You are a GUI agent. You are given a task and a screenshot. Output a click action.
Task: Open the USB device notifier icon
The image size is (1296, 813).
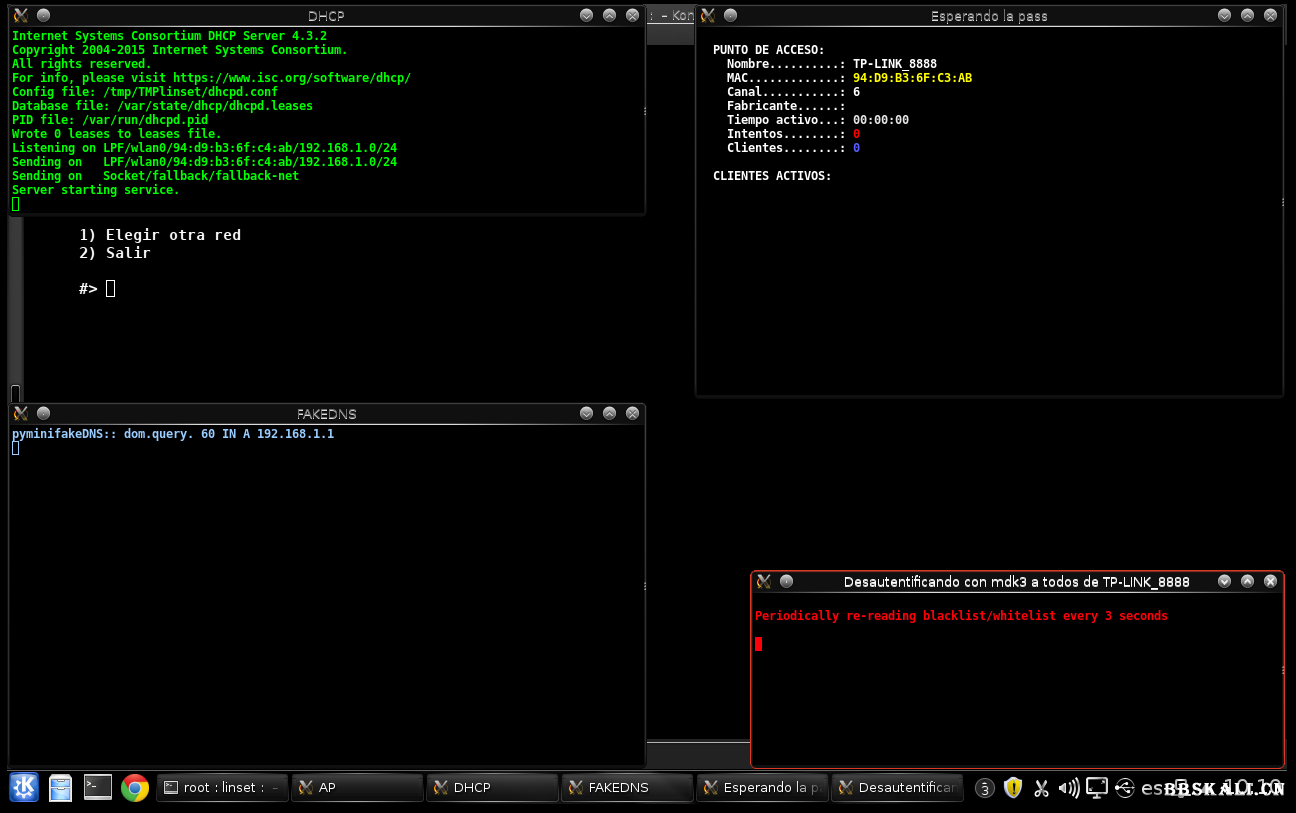point(1124,788)
